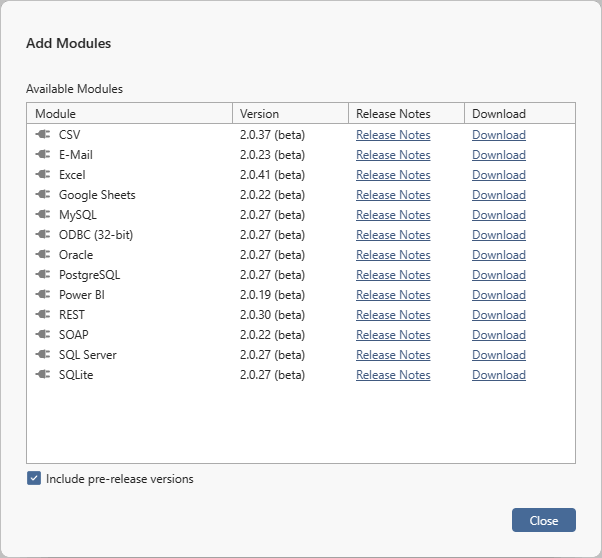The width and height of the screenshot is (602, 558).
Task: Download the ODBC (32-bit) module
Action: [x=499, y=235]
